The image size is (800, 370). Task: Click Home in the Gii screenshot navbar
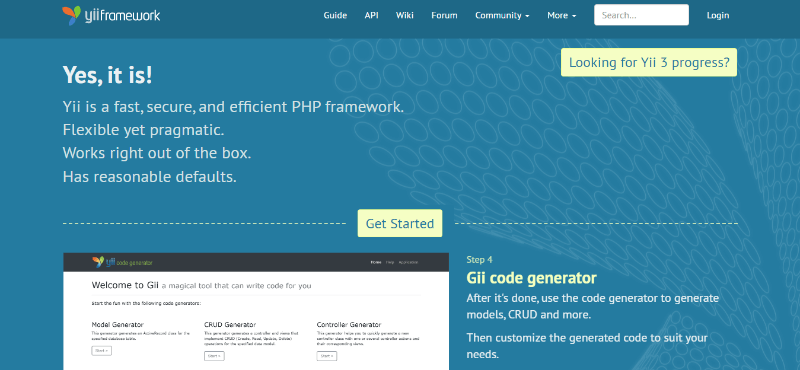point(376,262)
